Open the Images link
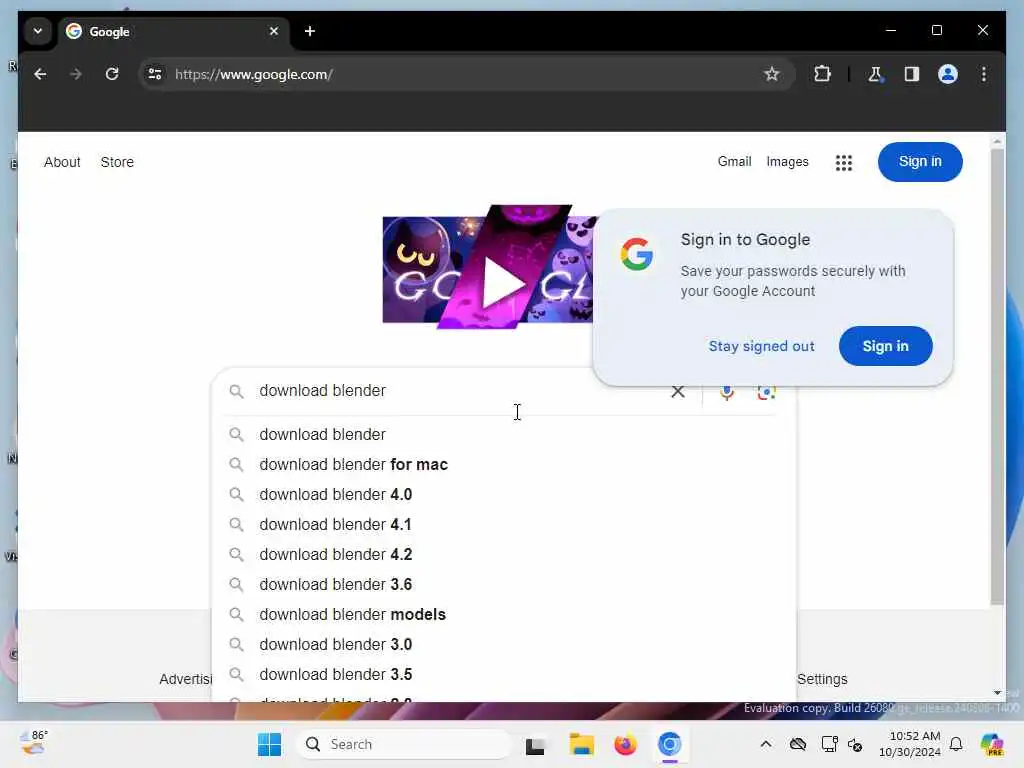The height and width of the screenshot is (768, 1024). click(x=787, y=161)
